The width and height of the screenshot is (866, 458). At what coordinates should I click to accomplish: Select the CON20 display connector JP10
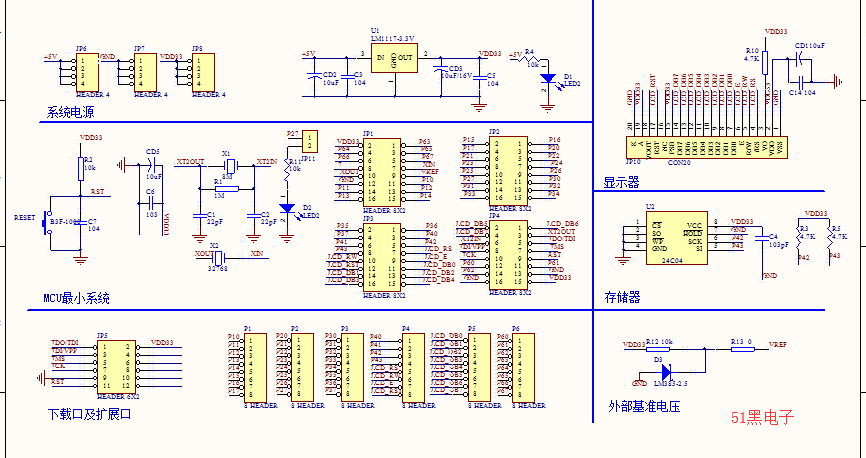point(706,147)
